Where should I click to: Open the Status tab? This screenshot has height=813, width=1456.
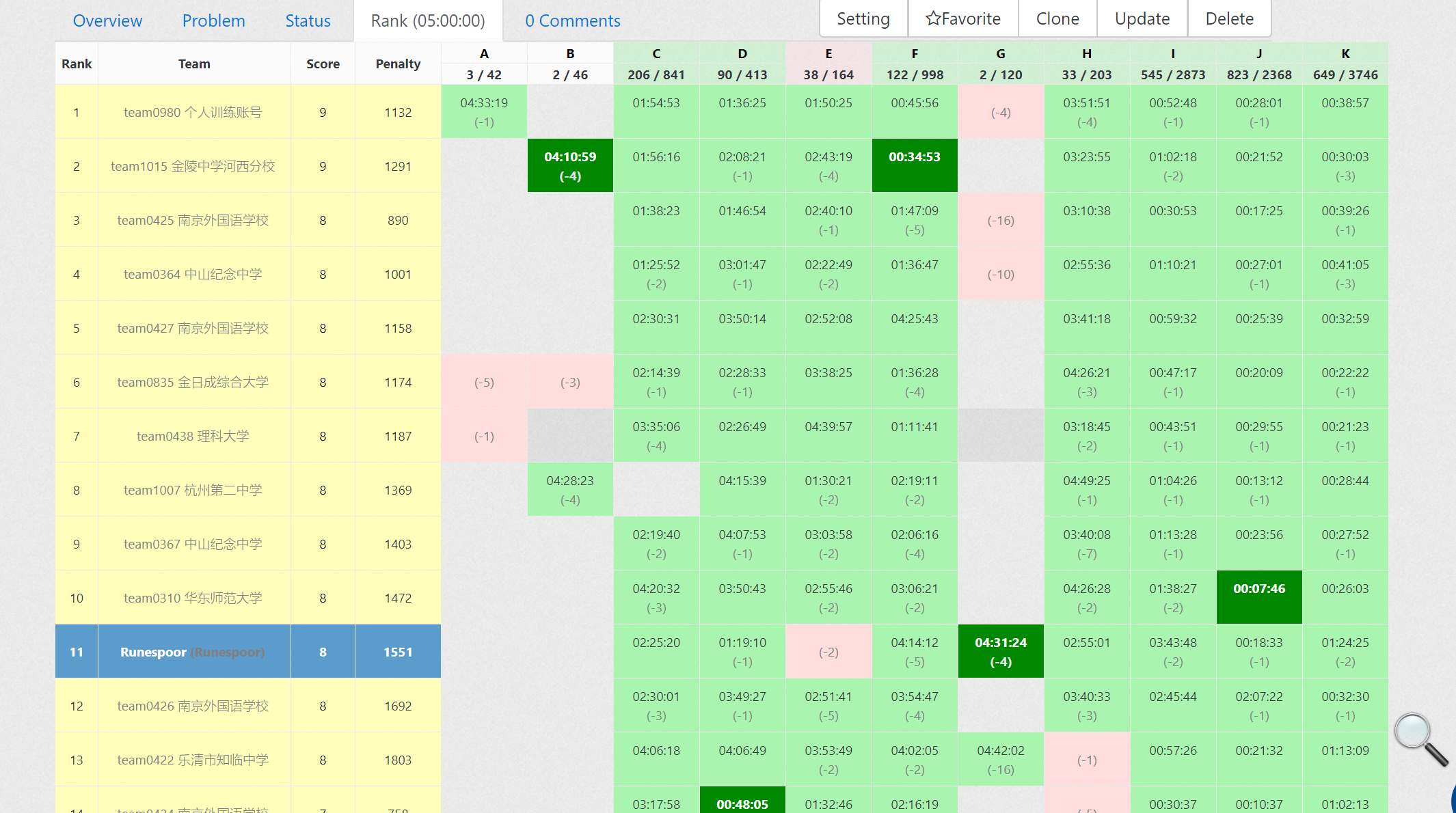[308, 21]
